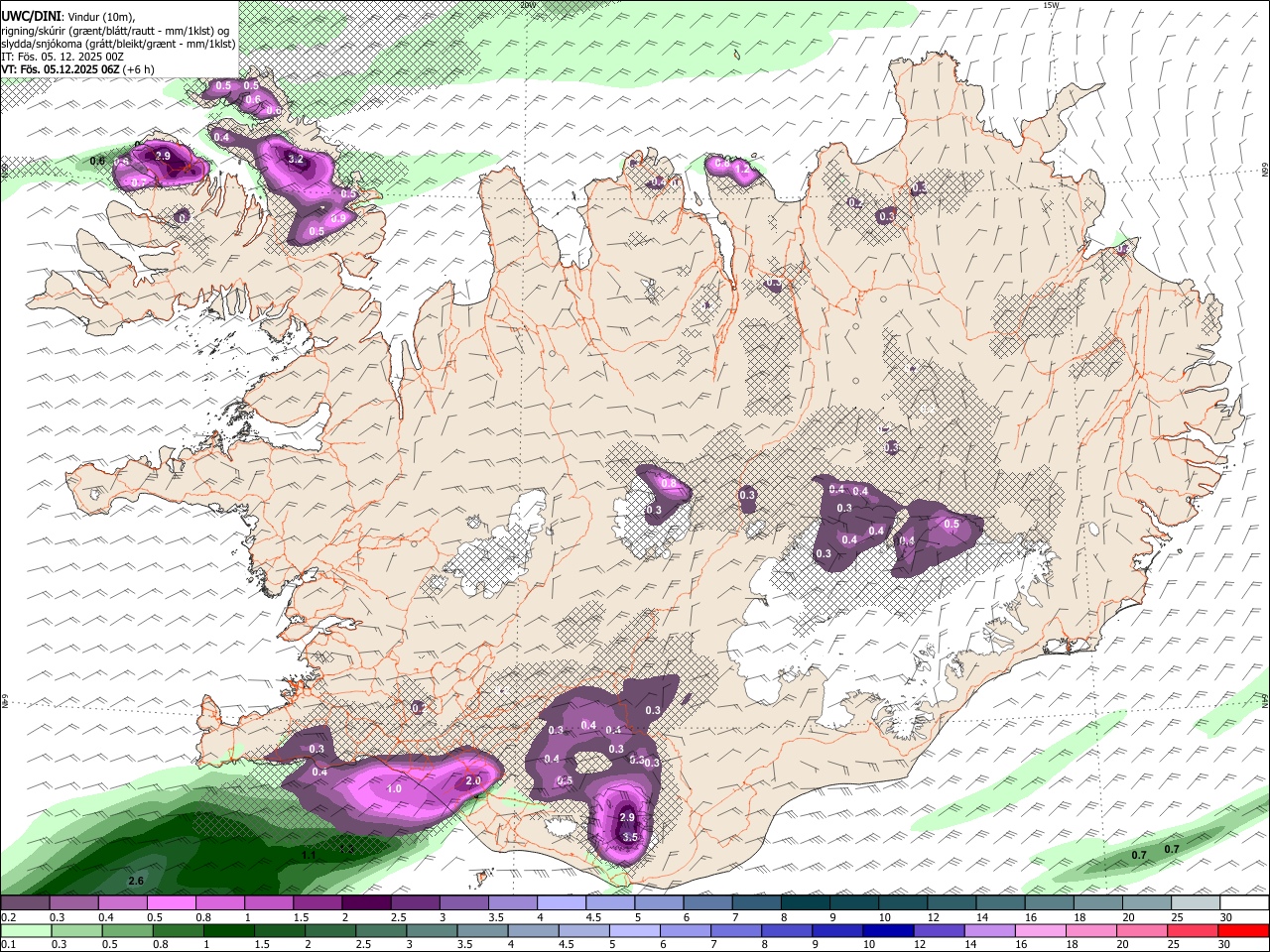Click the '4.5' label in the top legend row
The image size is (1270, 952).
point(593,917)
